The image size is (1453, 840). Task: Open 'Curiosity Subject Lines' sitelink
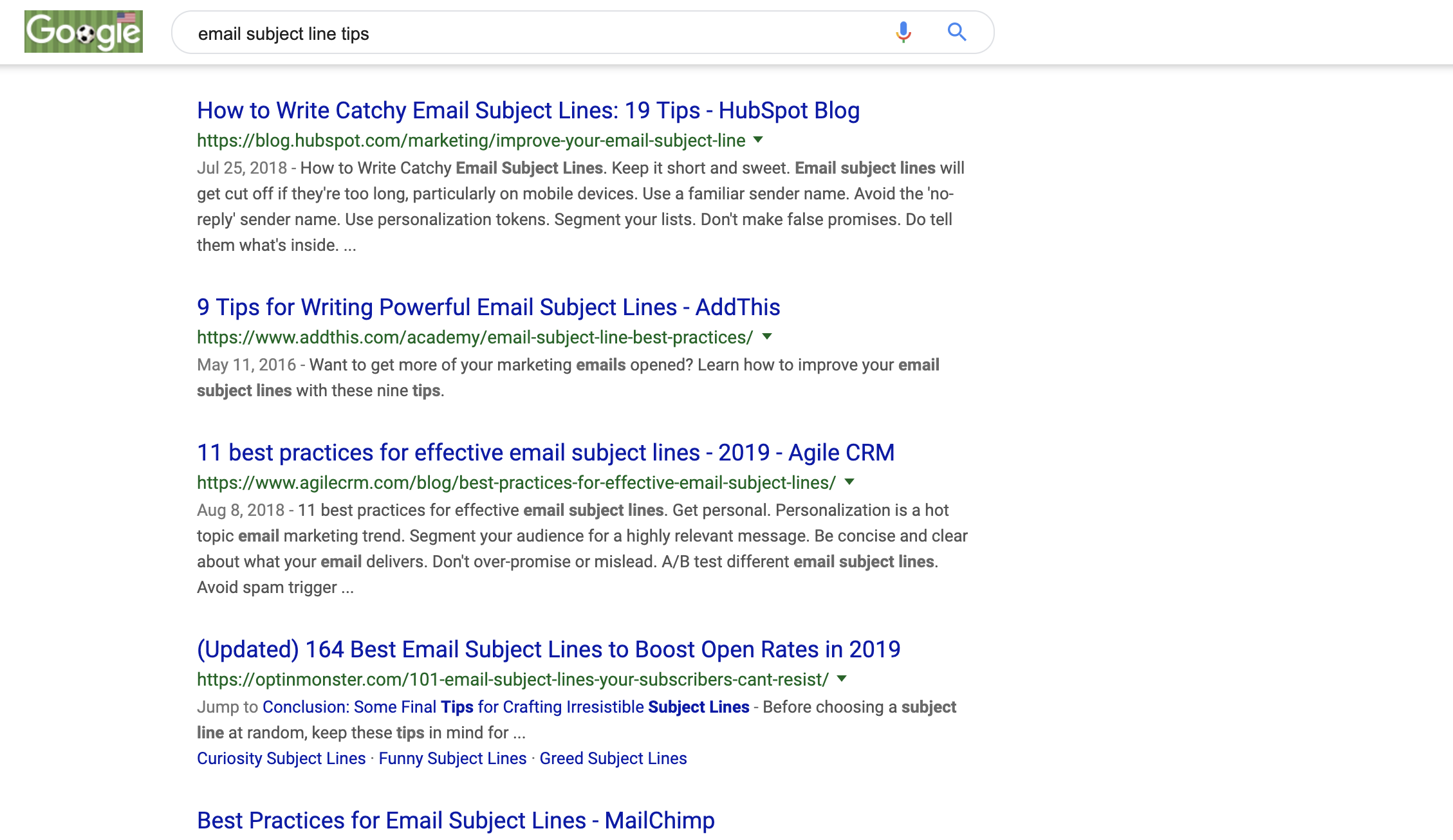pos(281,758)
